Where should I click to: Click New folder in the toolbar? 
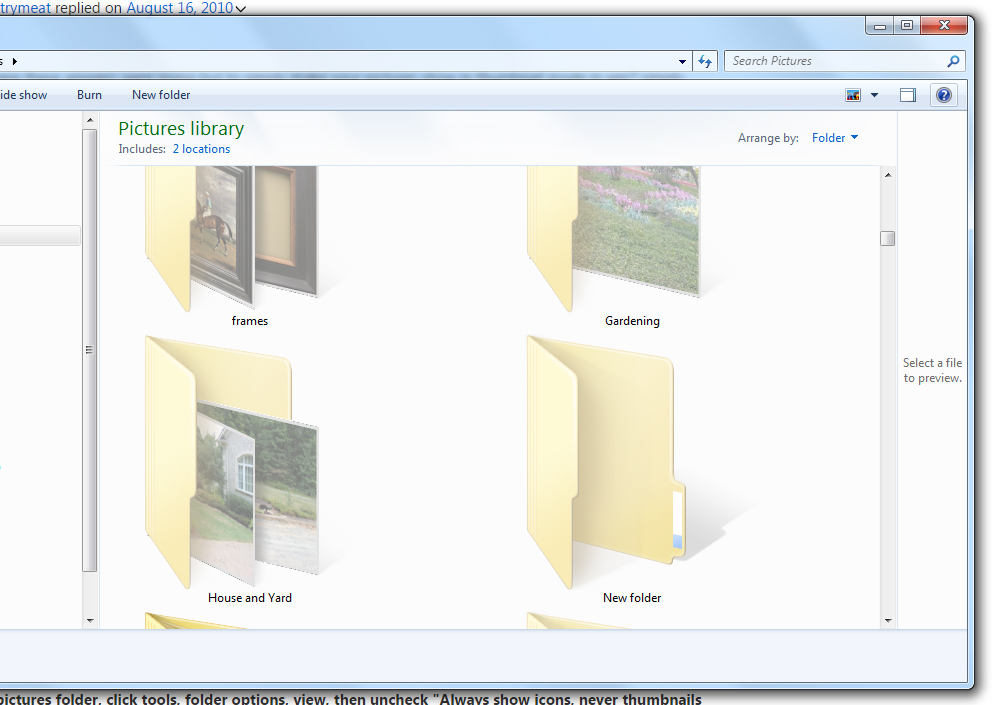(x=161, y=95)
